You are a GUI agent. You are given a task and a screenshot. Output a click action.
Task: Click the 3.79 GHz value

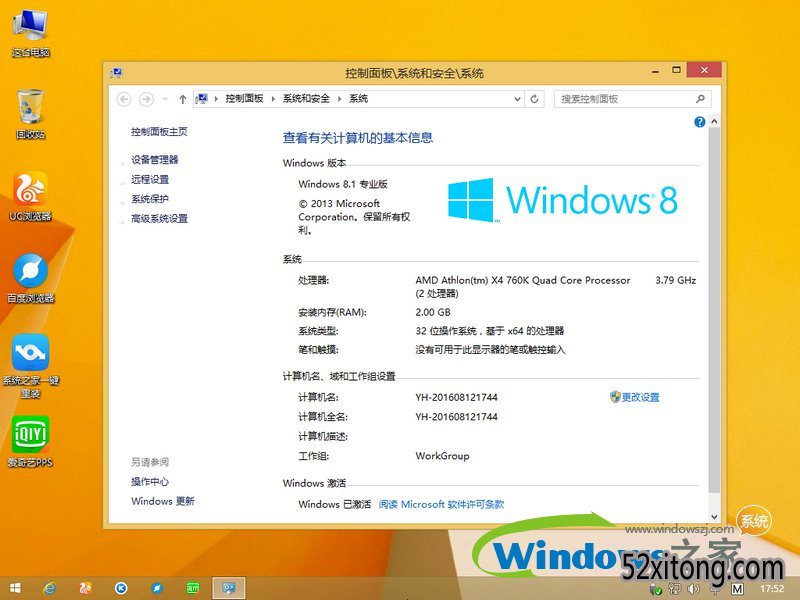[x=676, y=280]
